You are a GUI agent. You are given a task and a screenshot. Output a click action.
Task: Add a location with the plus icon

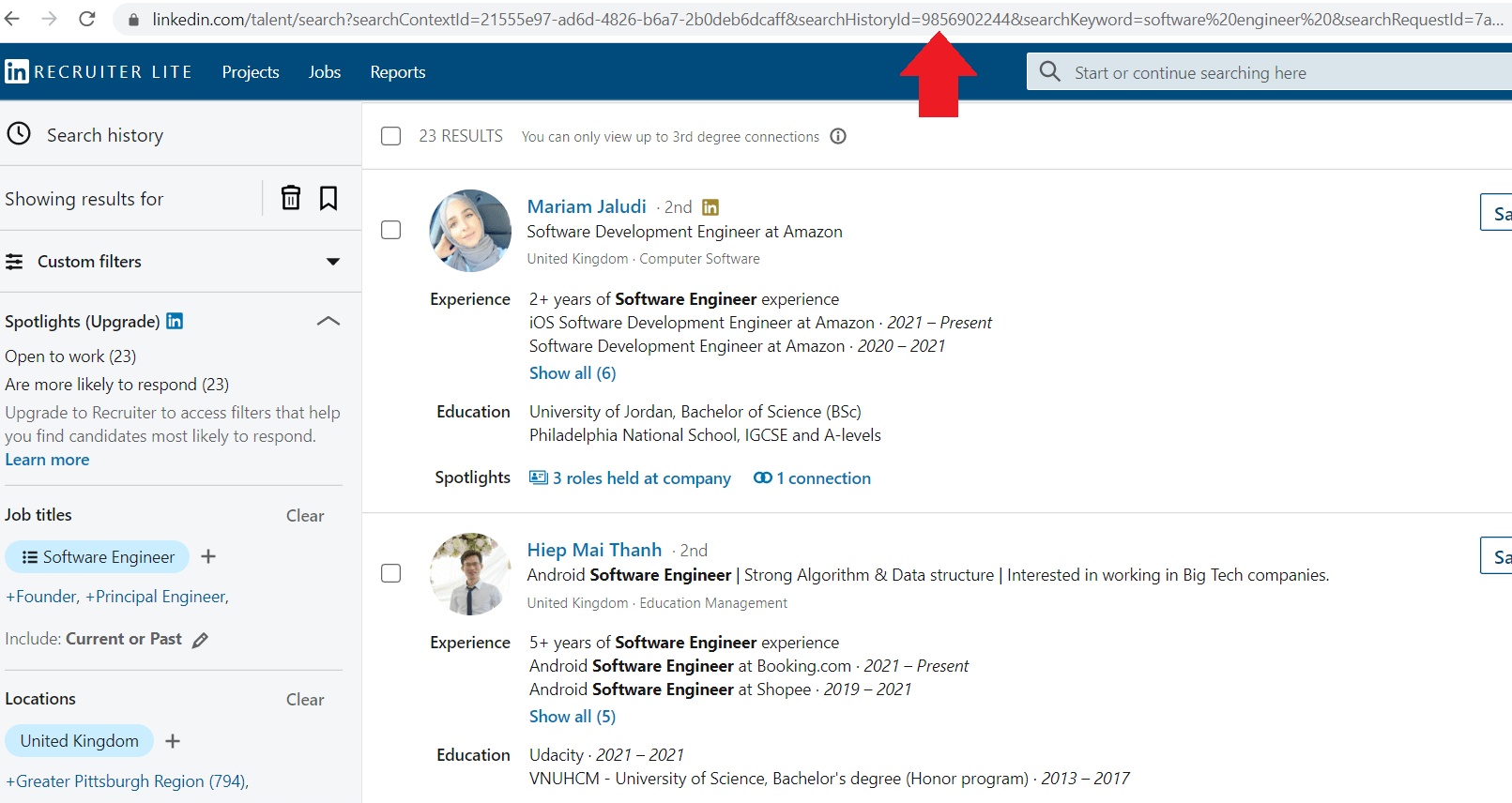173,741
